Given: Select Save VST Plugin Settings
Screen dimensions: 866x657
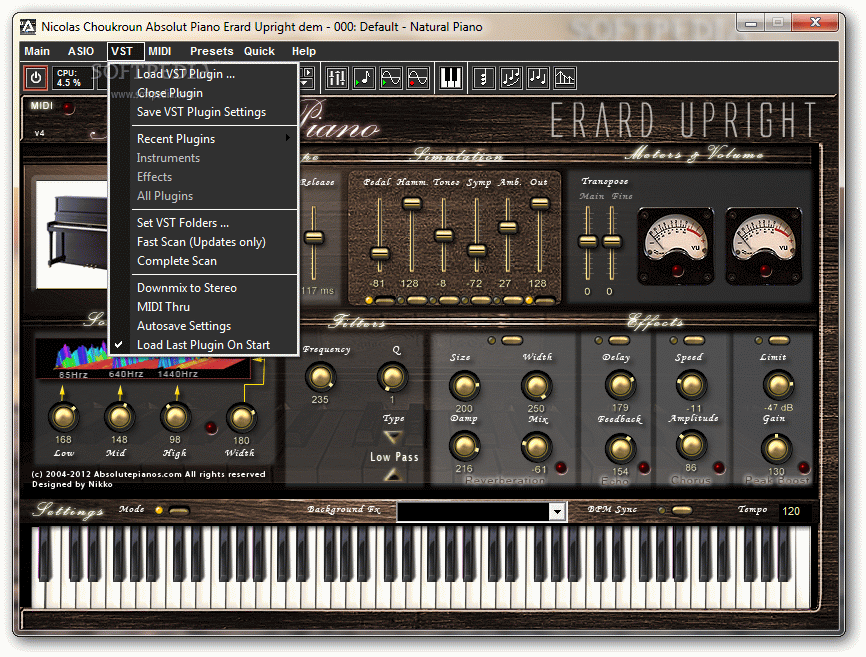Looking at the screenshot, I should (203, 112).
